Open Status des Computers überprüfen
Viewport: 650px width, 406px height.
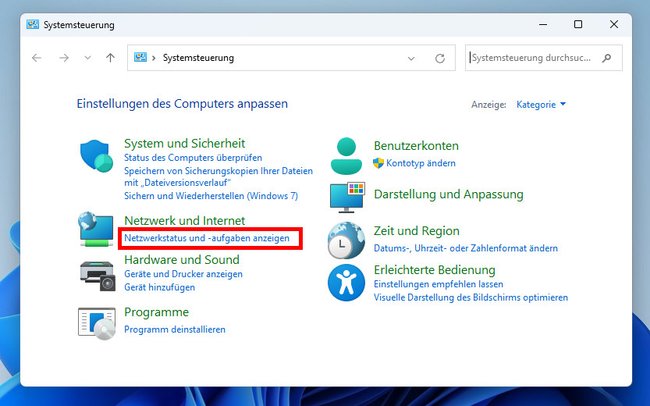coord(193,158)
